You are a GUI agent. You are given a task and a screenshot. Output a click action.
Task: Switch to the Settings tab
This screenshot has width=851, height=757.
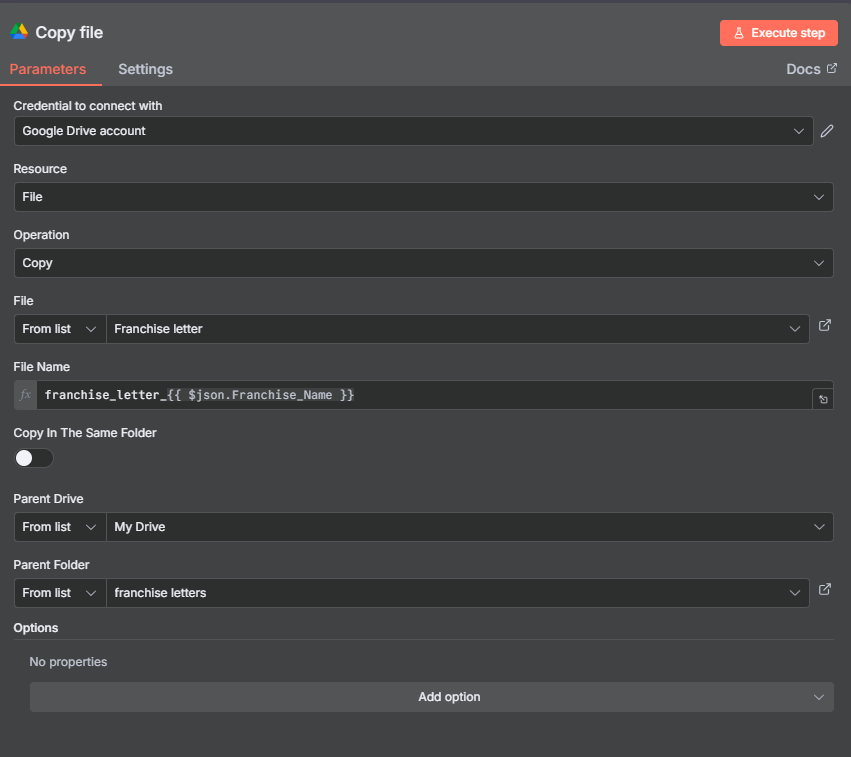point(145,69)
